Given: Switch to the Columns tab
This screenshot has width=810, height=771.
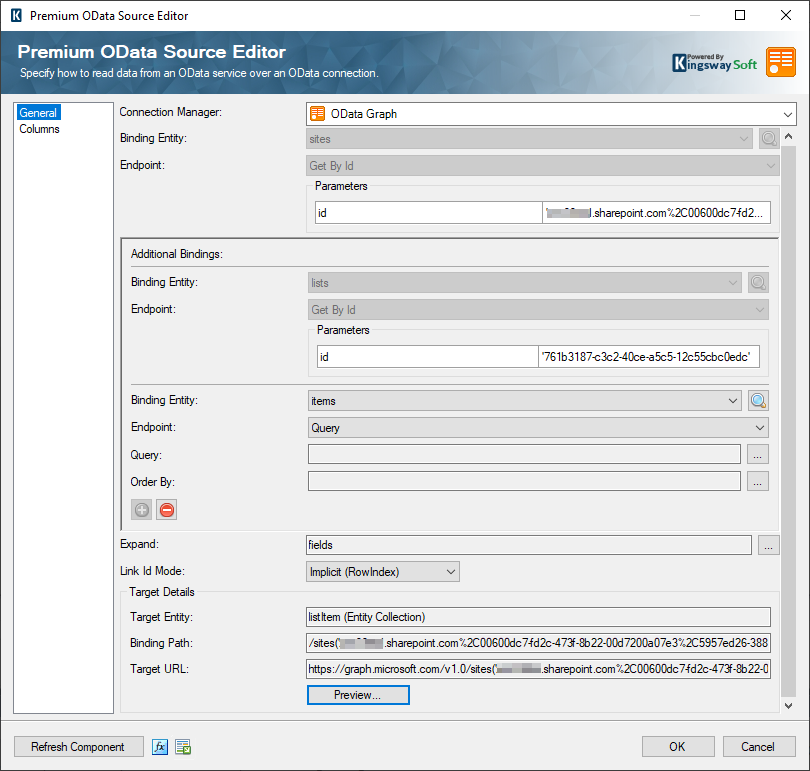Looking at the screenshot, I should click(x=41, y=127).
